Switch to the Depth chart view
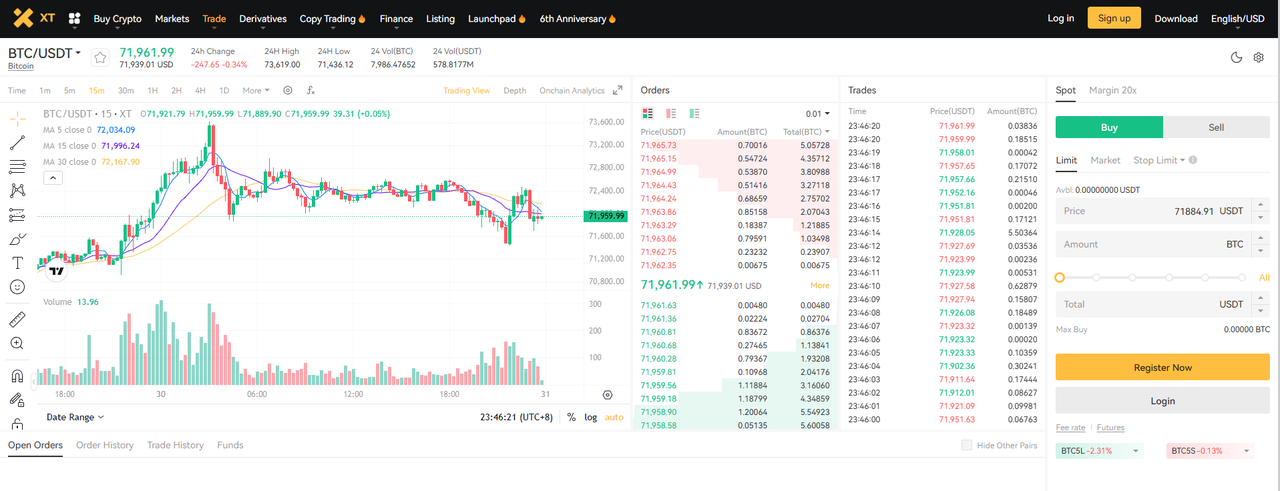The height and width of the screenshot is (491, 1280). click(x=515, y=91)
